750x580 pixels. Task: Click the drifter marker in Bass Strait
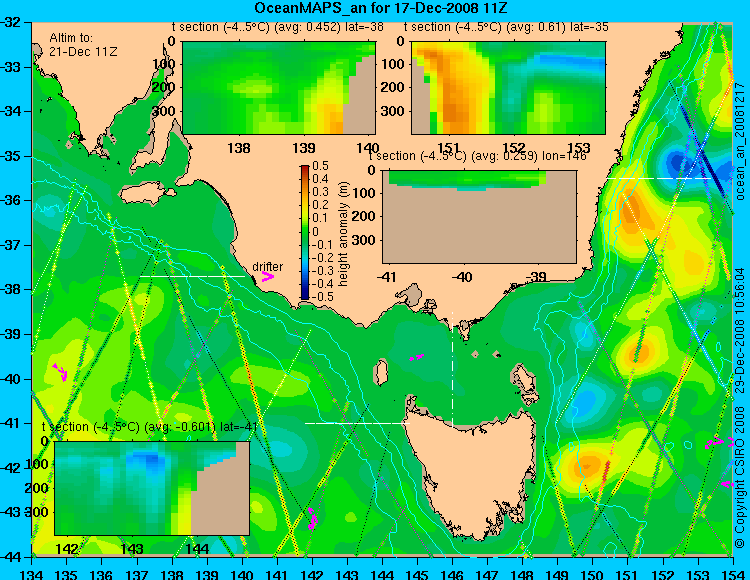[417, 357]
